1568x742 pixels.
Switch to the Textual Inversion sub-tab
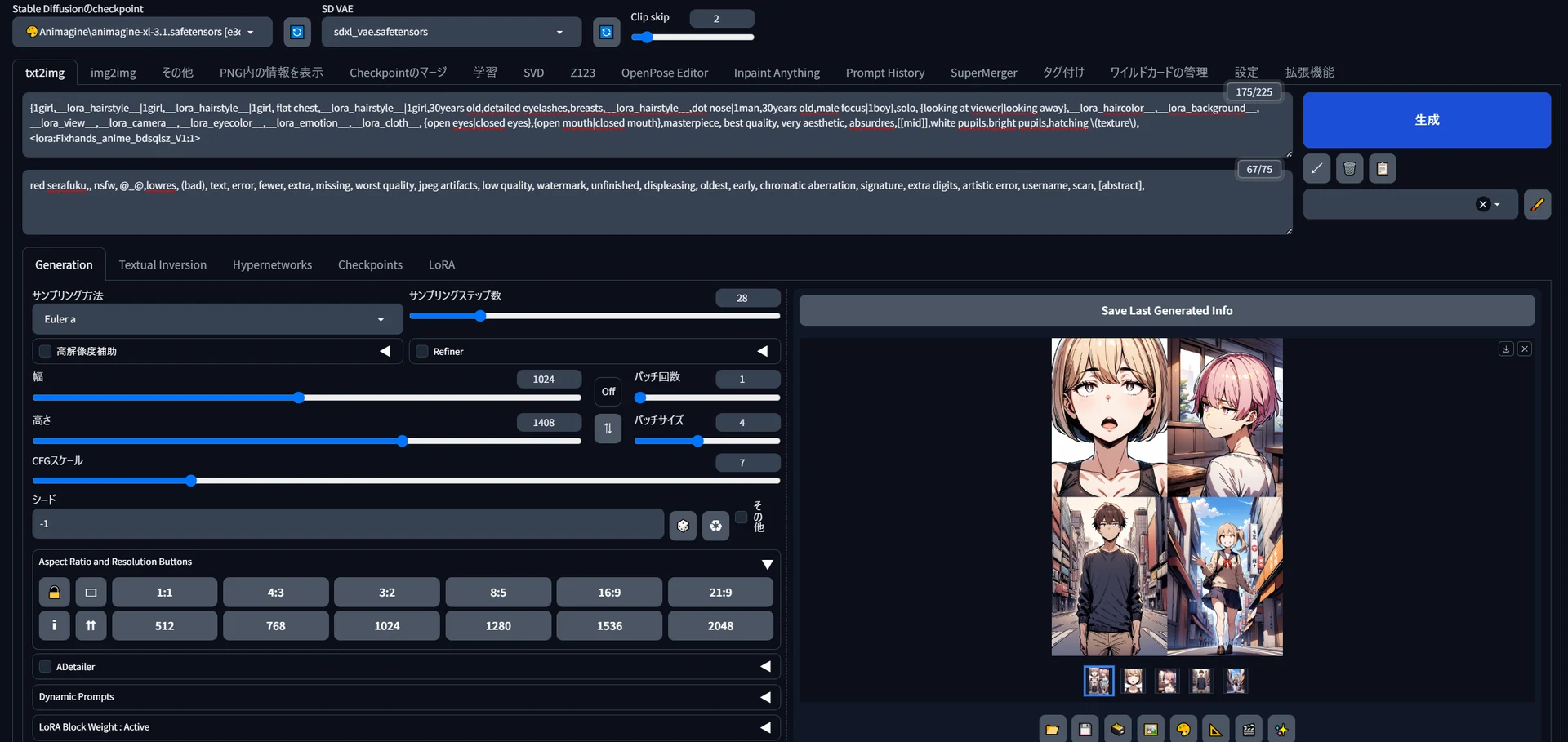[163, 265]
